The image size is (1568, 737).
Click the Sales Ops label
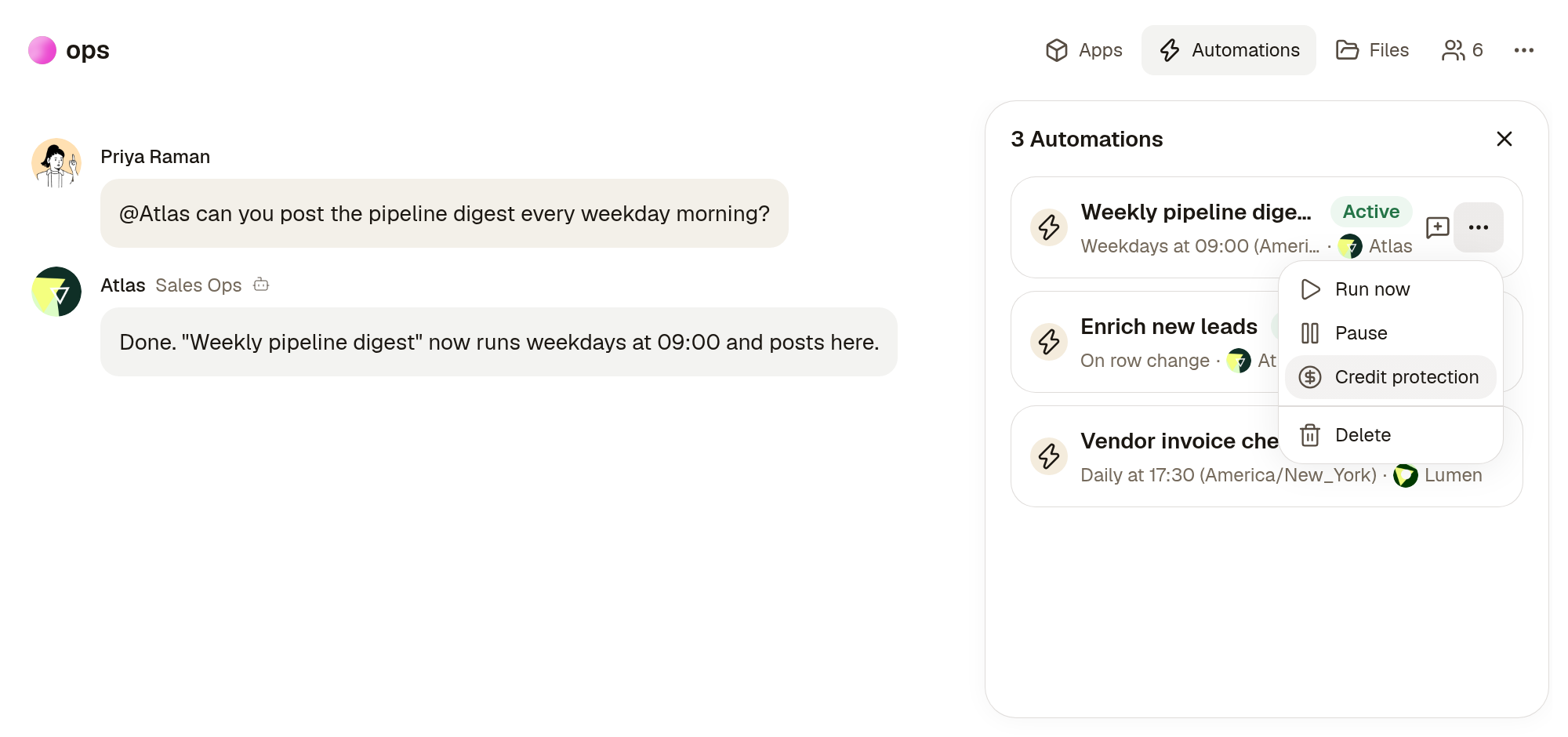click(x=198, y=285)
